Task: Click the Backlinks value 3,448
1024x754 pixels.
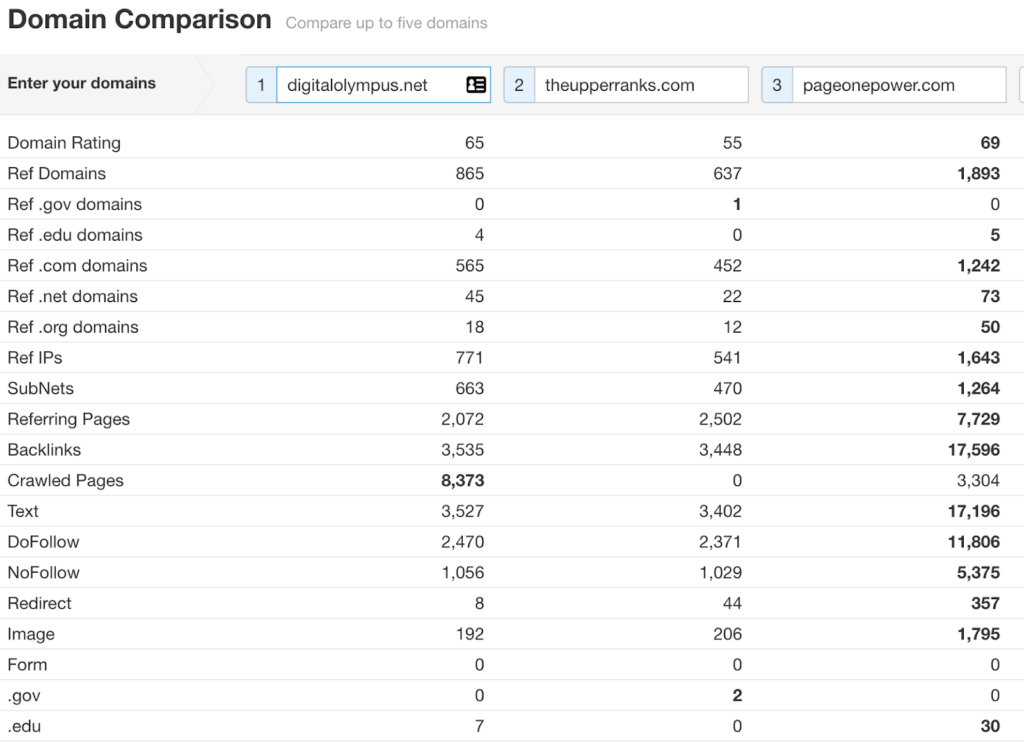Action: (x=720, y=450)
